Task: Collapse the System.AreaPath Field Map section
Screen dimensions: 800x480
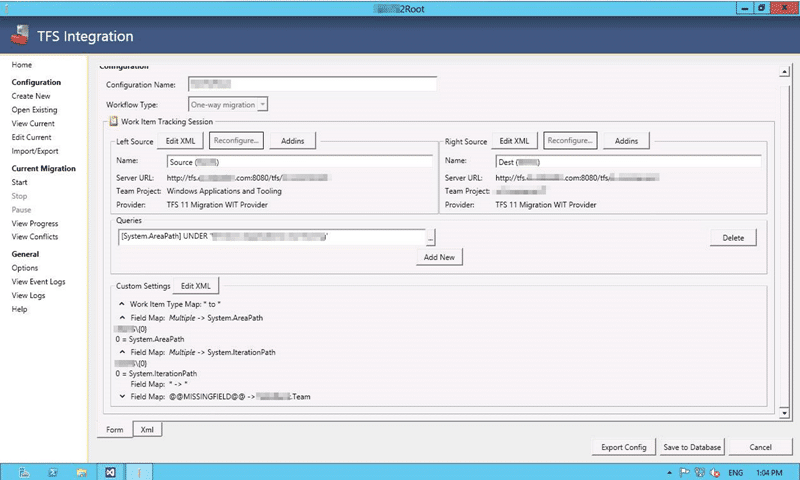Action: [122, 317]
